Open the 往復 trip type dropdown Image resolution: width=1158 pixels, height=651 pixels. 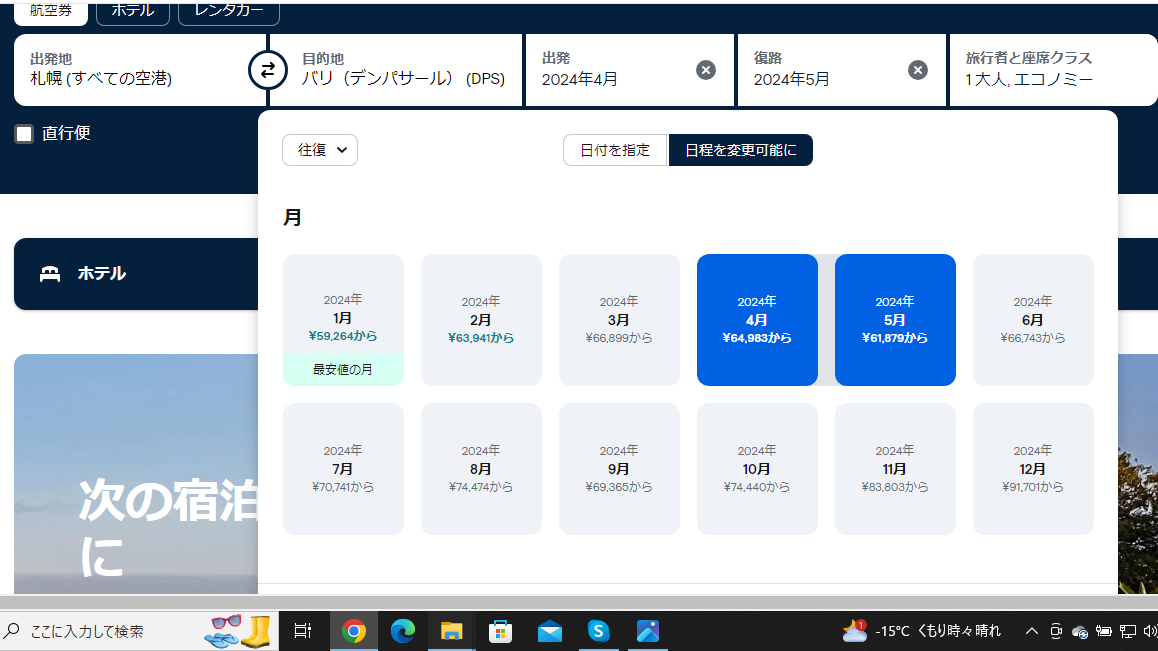click(320, 150)
